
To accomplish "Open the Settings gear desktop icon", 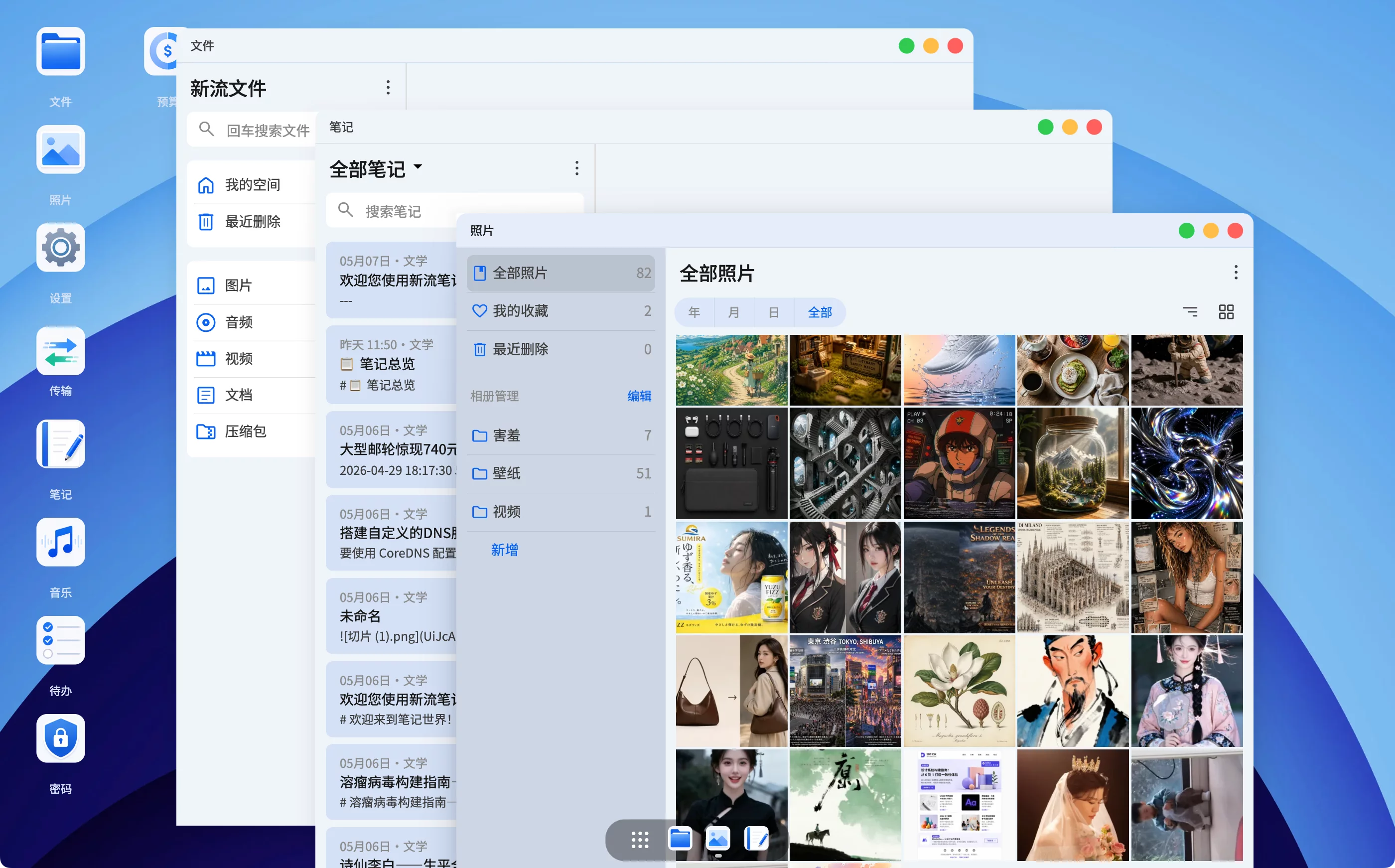I will point(60,248).
